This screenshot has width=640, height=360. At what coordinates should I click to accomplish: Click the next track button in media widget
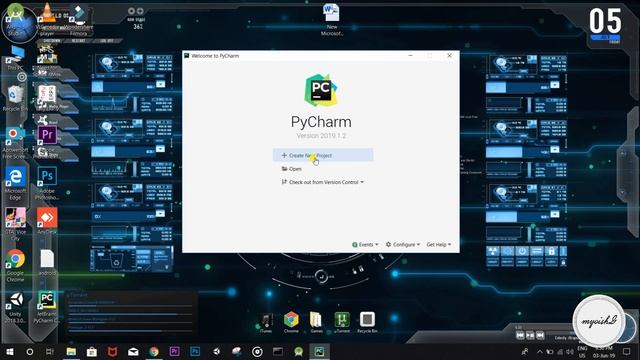click(x=540, y=335)
